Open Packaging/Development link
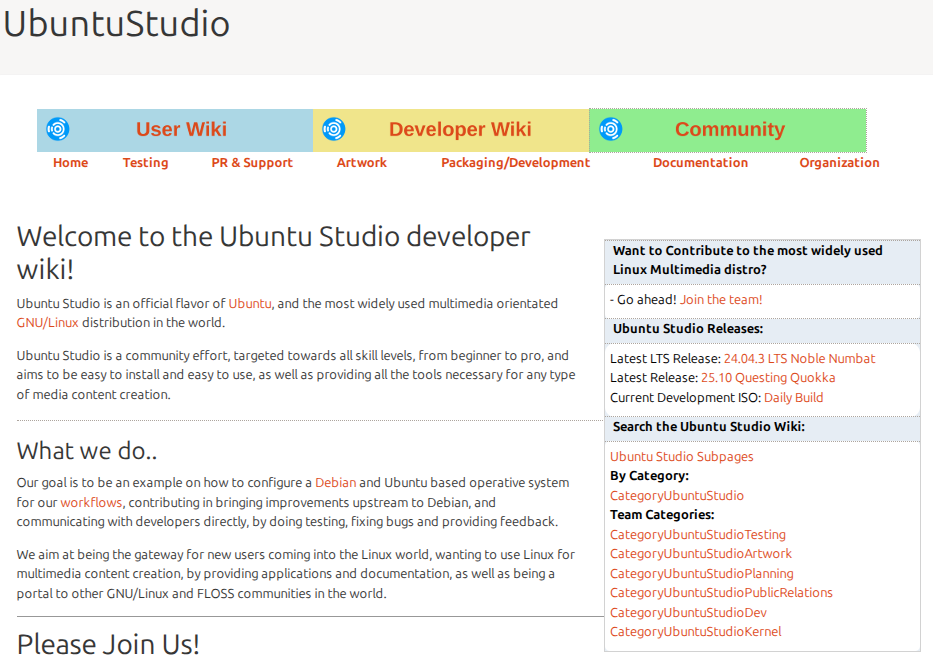Screen dimensions: 933x666 coord(515,162)
